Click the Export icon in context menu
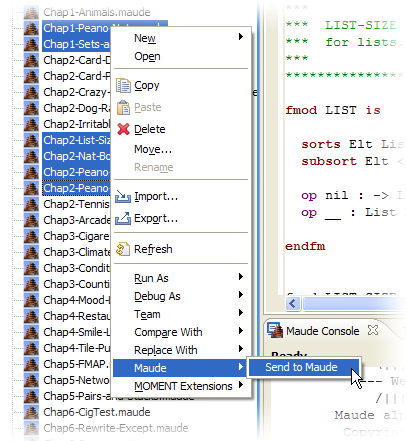 [x=123, y=218]
